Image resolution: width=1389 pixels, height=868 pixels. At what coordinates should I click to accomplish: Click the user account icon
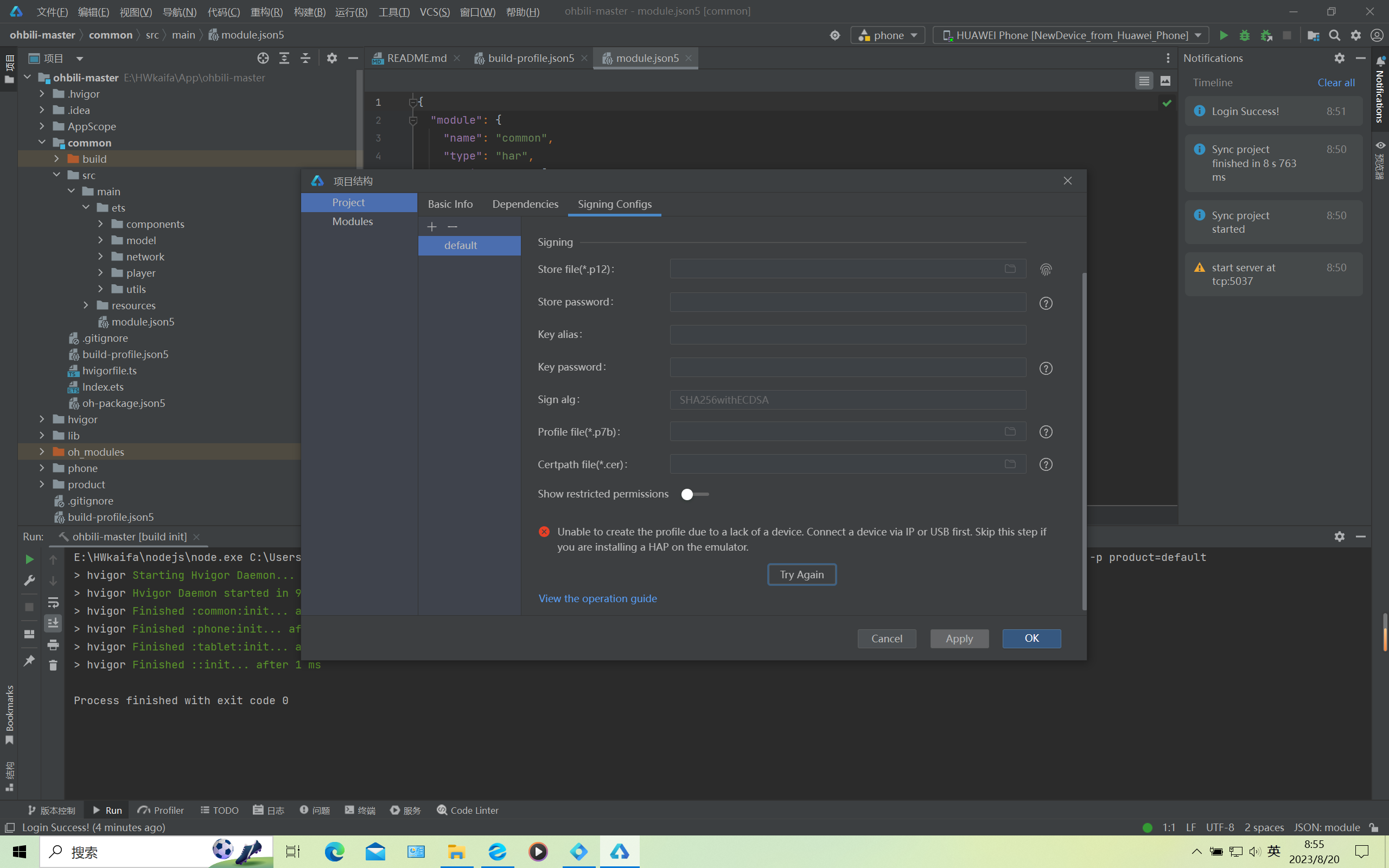pos(1377,36)
